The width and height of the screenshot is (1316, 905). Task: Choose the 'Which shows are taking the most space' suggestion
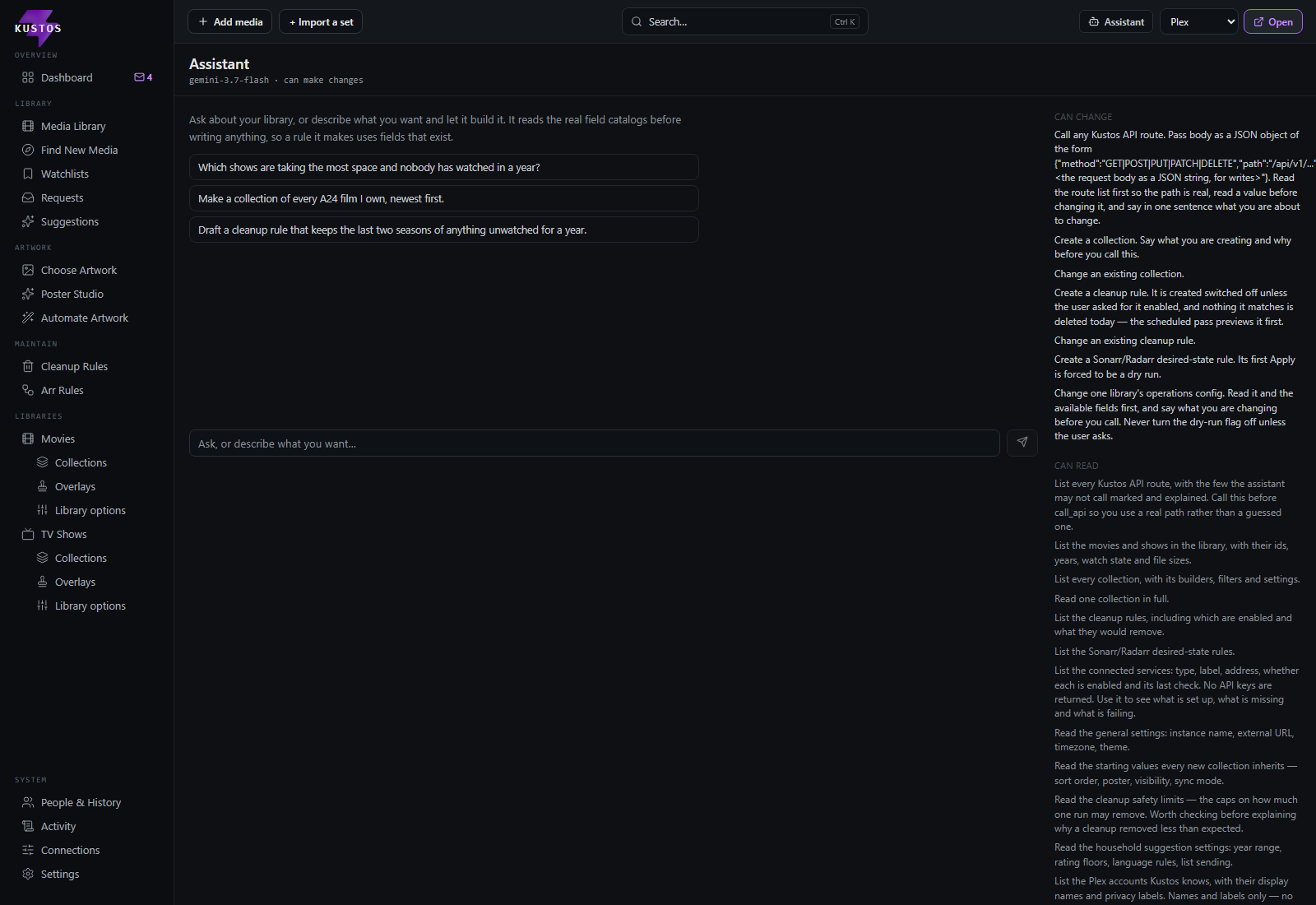[x=444, y=167]
